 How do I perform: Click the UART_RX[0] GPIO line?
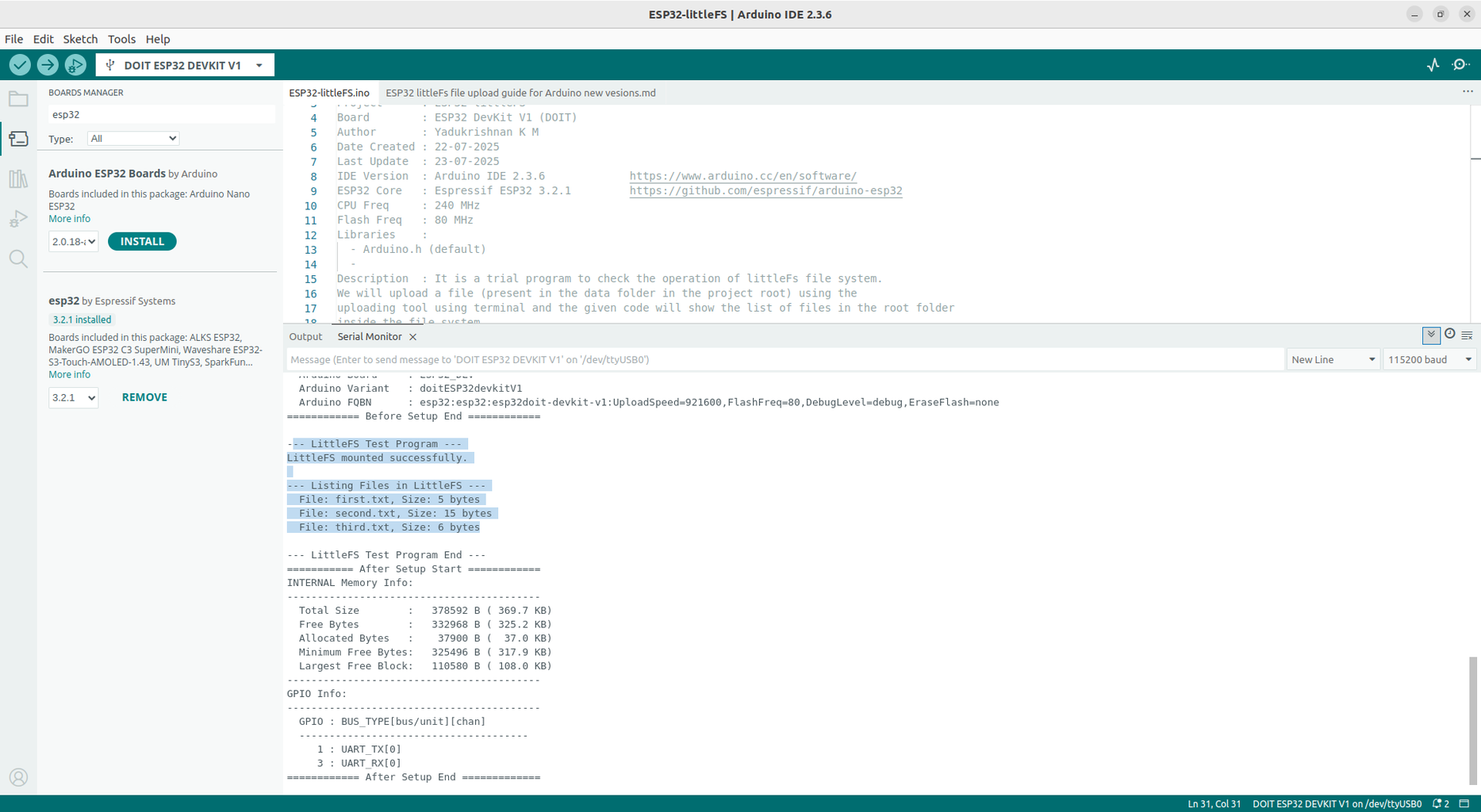(x=359, y=763)
